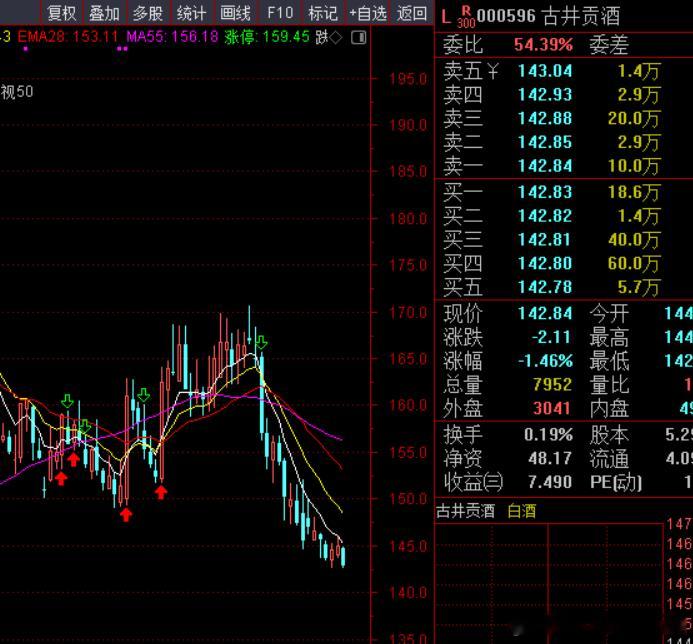Select the 古井贡酒 label above intraday chart
The image size is (693, 644).
tap(465, 511)
